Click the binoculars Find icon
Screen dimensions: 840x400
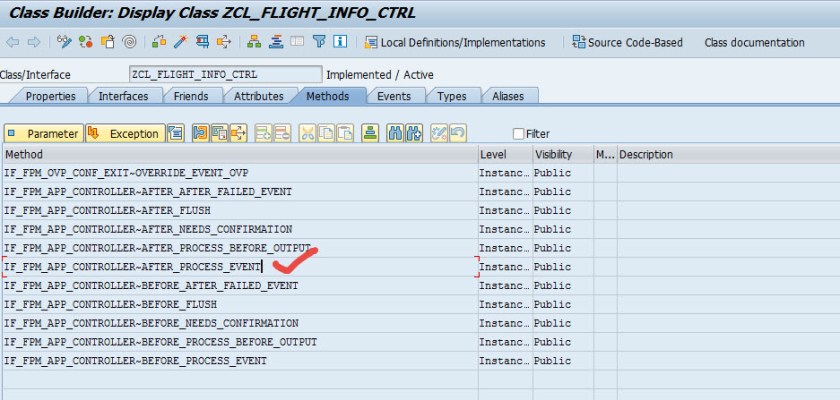tap(395, 133)
